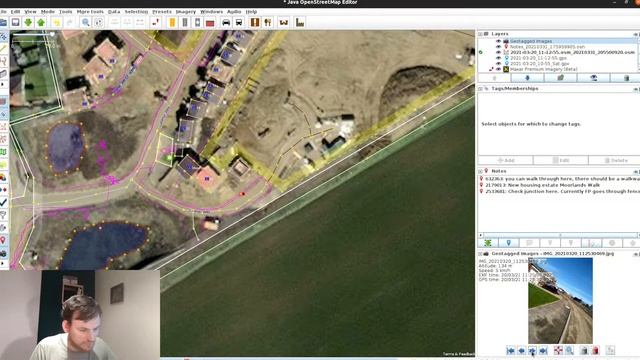
Task: Collapse the Tags/Memberships panel
Action: pyautogui.click(x=480, y=89)
